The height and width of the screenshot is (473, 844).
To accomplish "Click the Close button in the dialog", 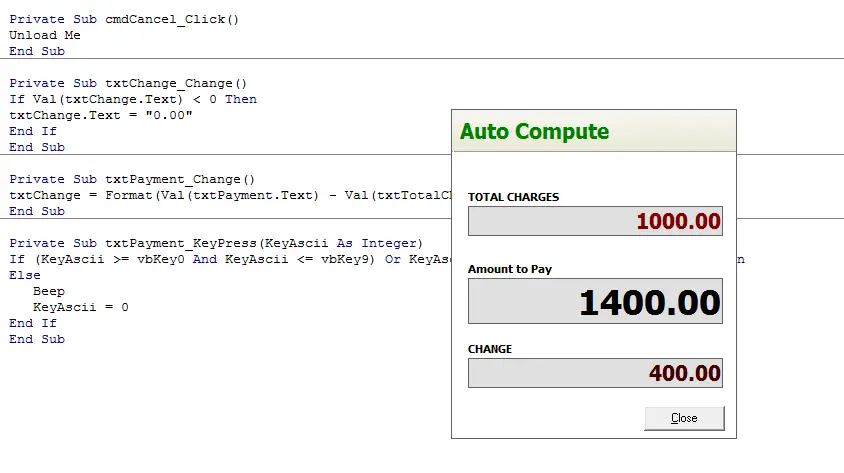I will coord(684,418).
